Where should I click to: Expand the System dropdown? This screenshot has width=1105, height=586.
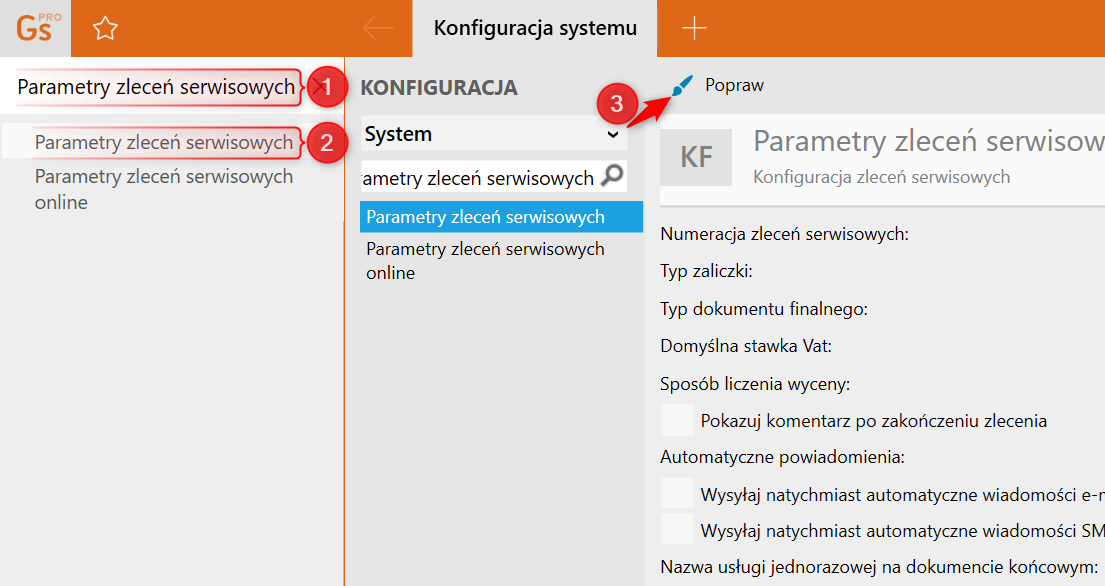(614, 134)
